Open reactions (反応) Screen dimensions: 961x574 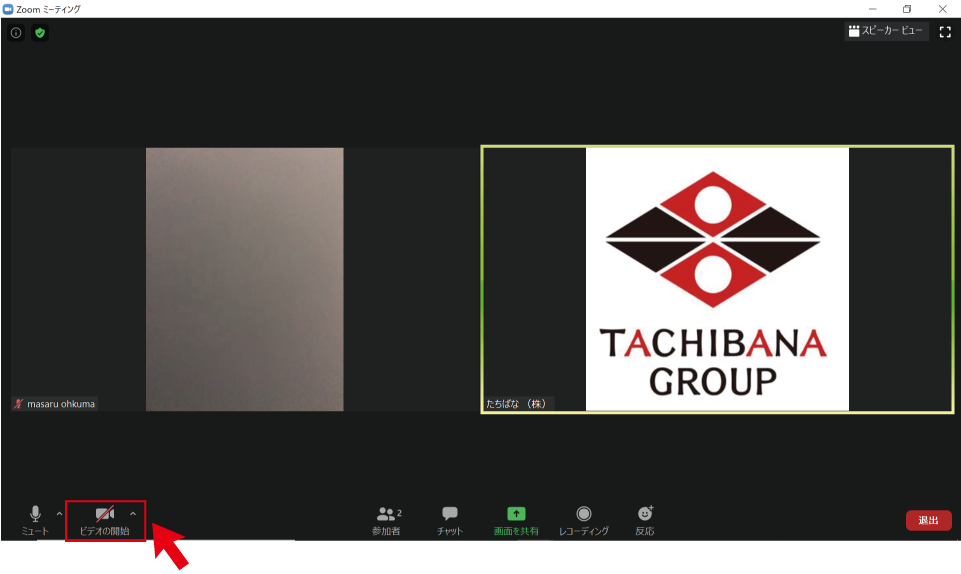click(x=645, y=521)
